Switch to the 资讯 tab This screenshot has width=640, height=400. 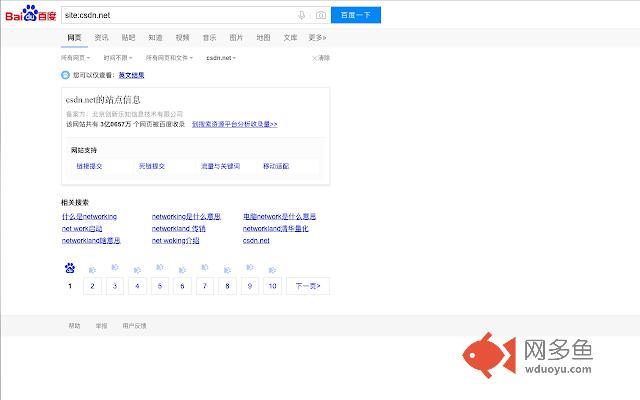[x=101, y=38]
